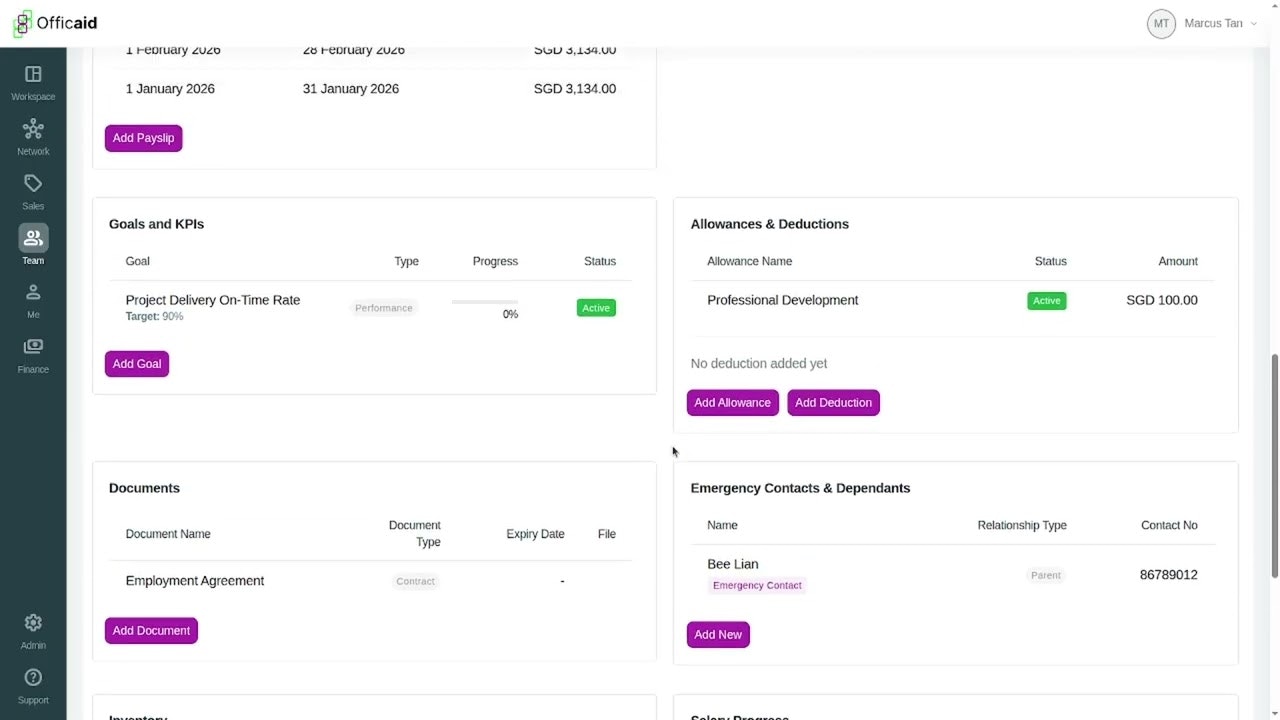Open the Me profile icon
The height and width of the screenshot is (720, 1280).
pos(33,293)
